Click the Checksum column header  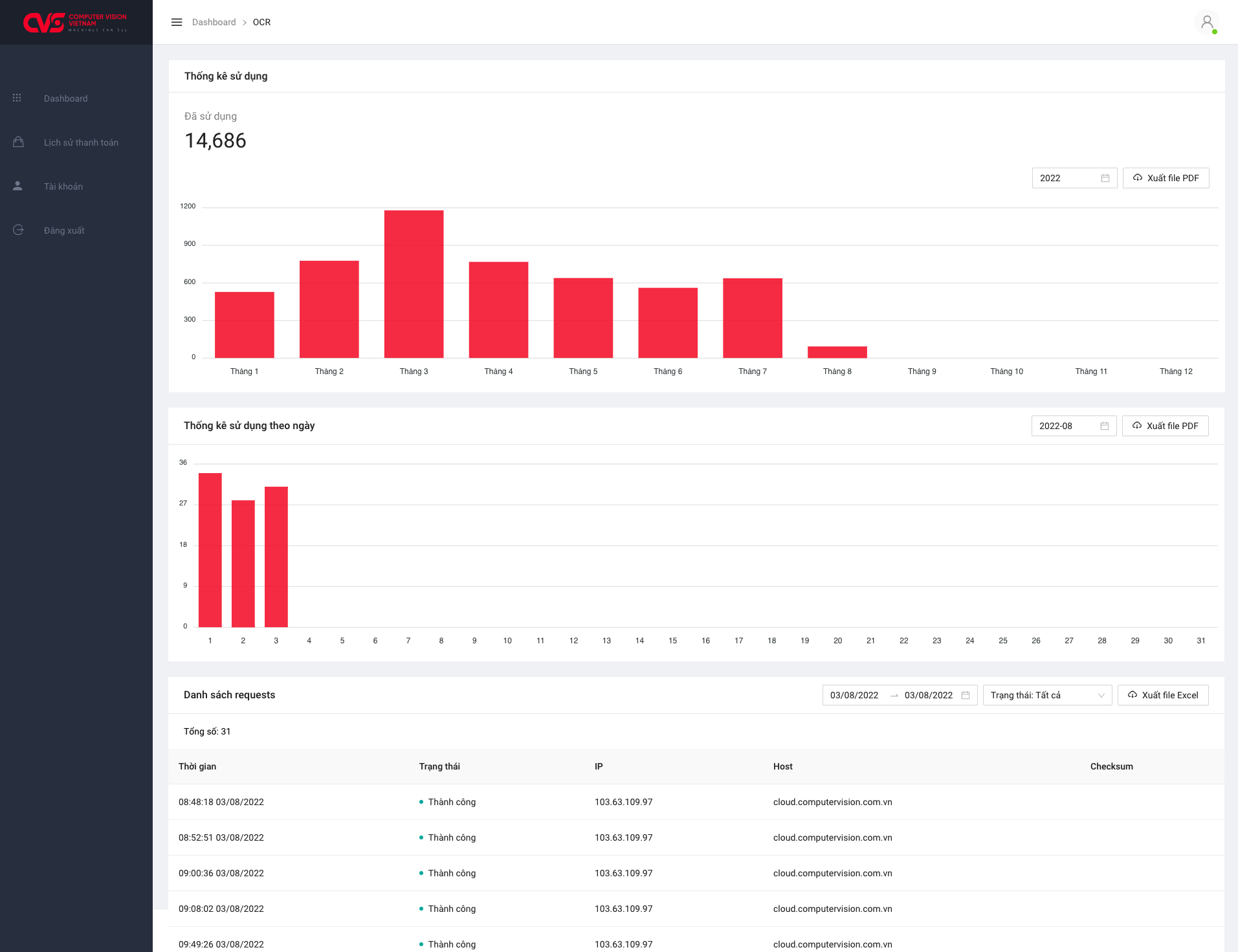pos(1112,766)
